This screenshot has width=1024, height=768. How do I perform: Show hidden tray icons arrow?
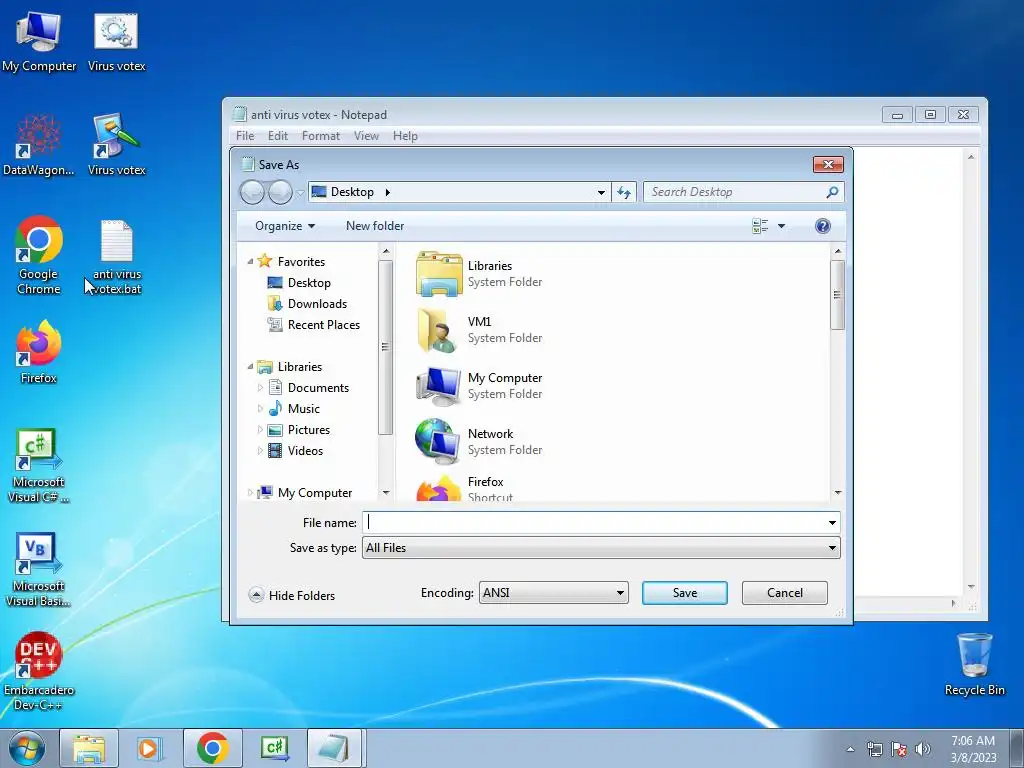click(x=850, y=749)
